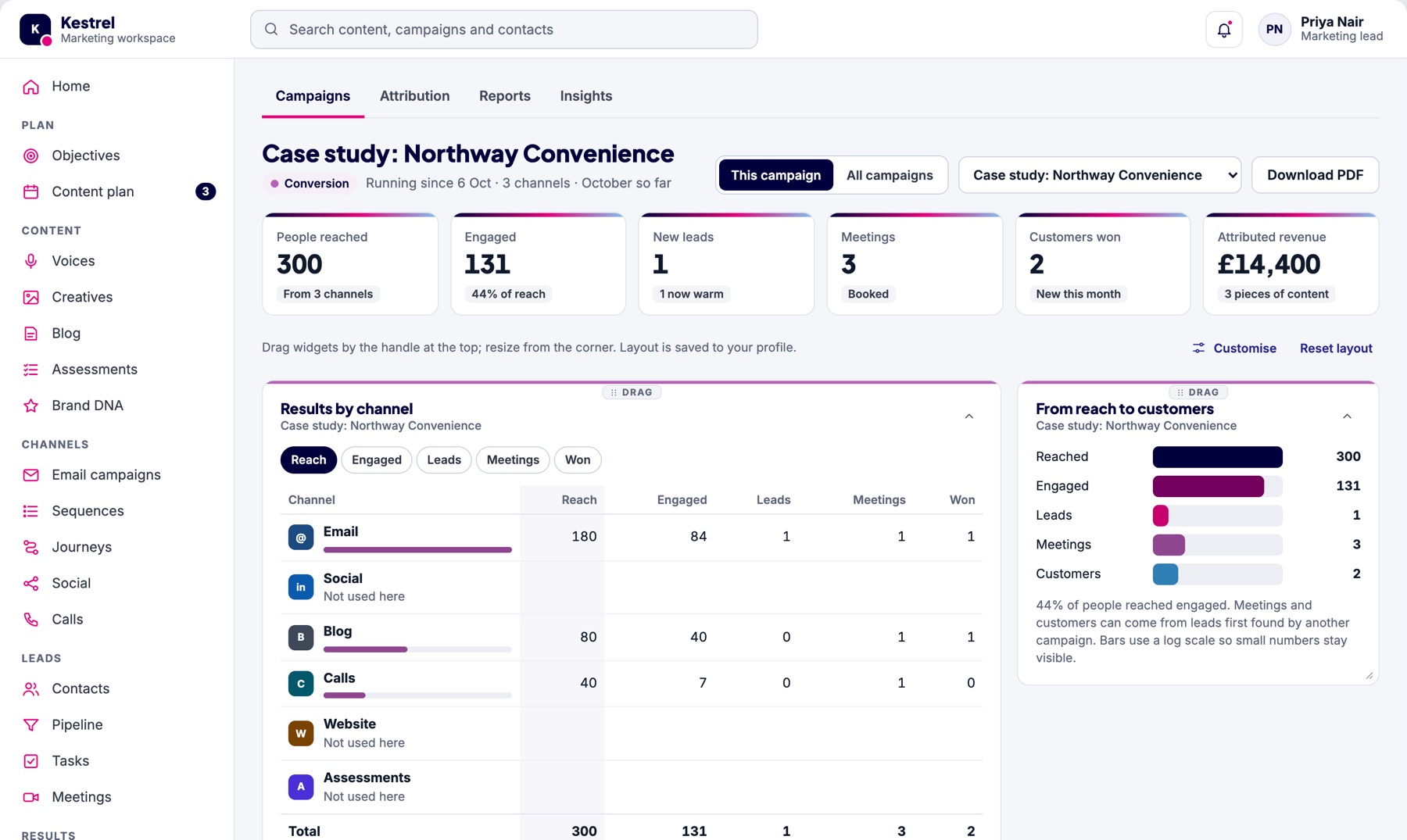
Task: Click the Home sidebar icon
Action: tap(31, 87)
